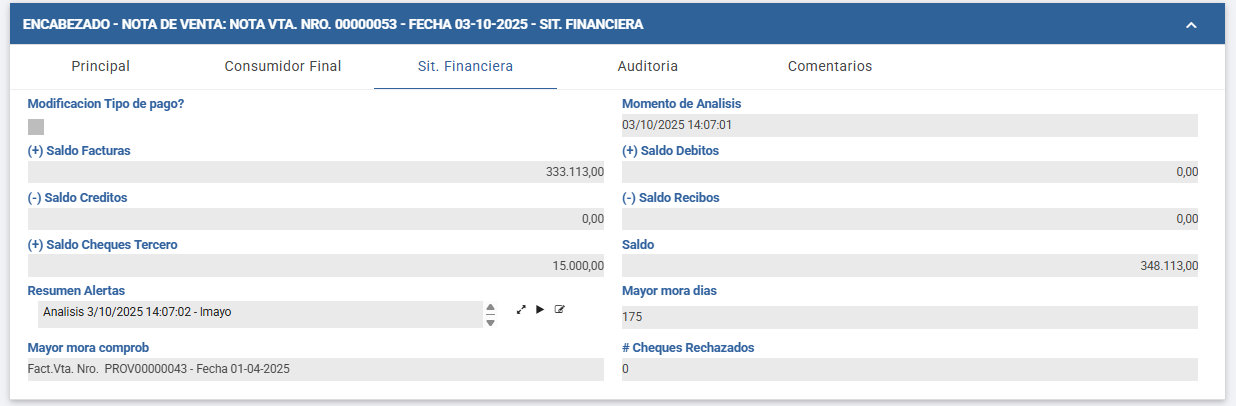Click the Mayor mora dias field
1236x406 pixels.
click(909, 317)
